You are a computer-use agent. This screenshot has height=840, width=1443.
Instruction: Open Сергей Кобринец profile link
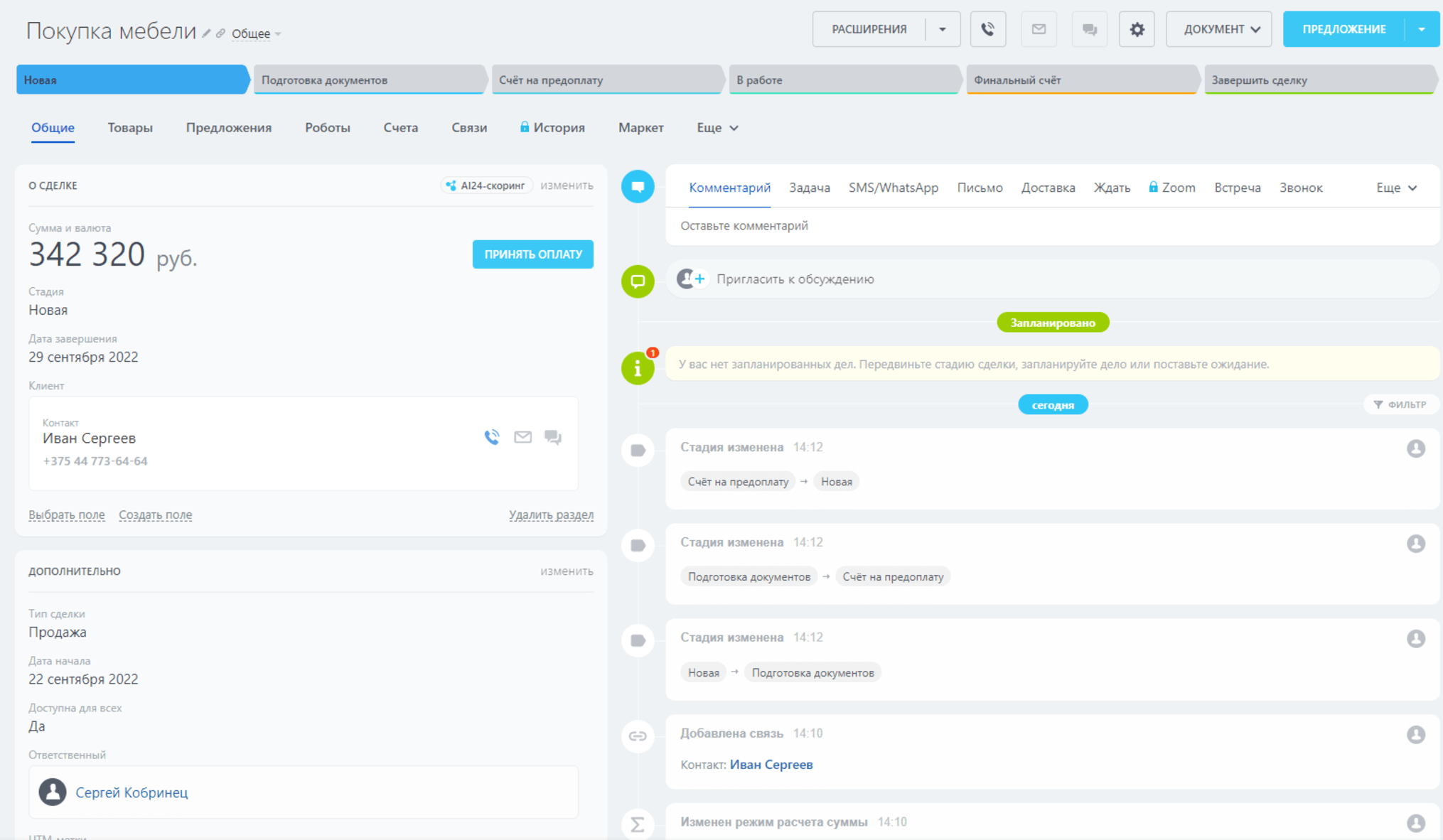[x=132, y=792]
